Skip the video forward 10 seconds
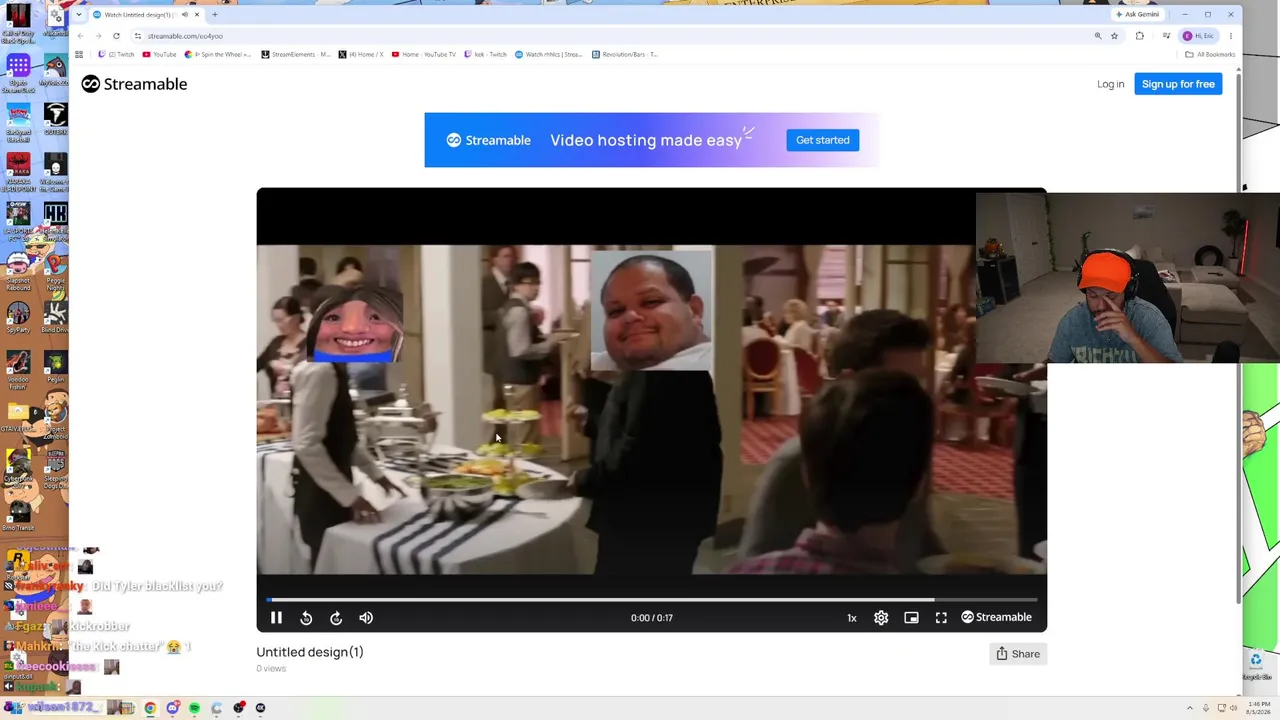Viewport: 1280px width, 720px height. (x=336, y=618)
